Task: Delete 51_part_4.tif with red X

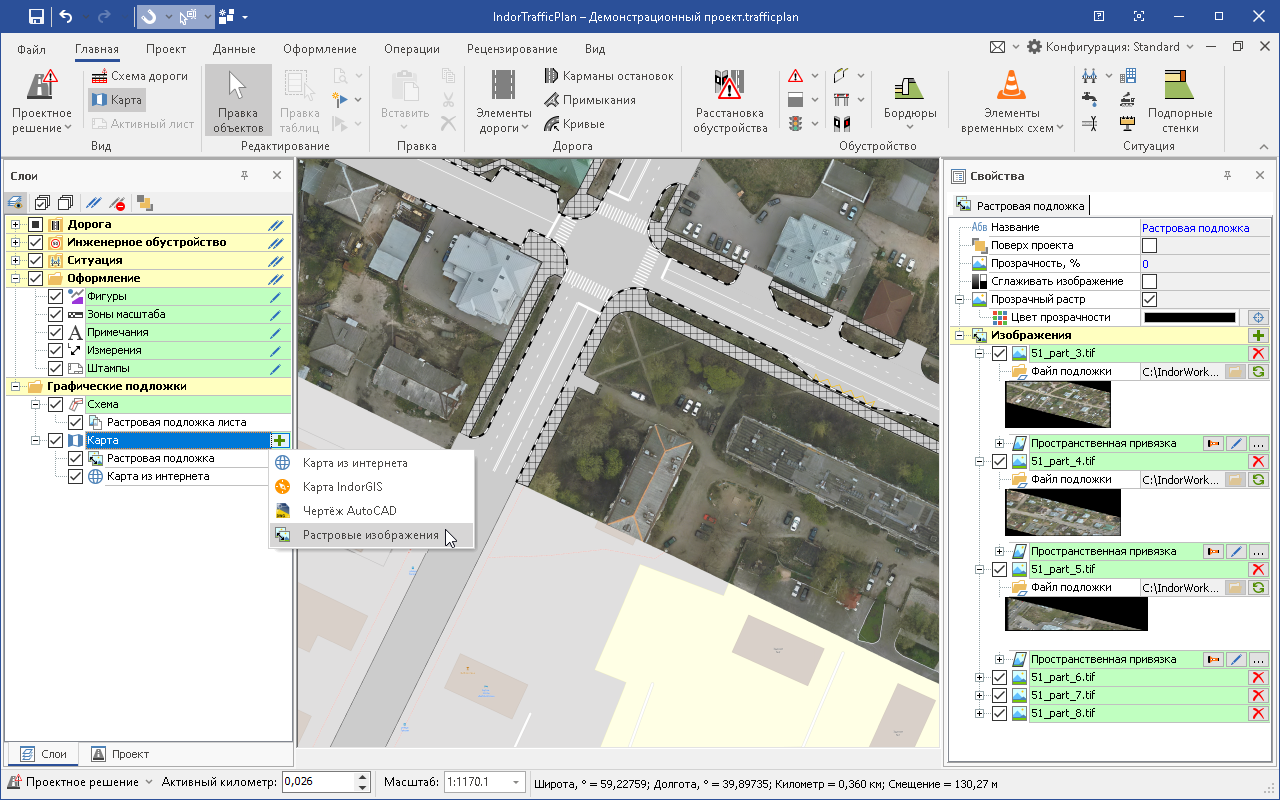Action: [x=1258, y=462]
